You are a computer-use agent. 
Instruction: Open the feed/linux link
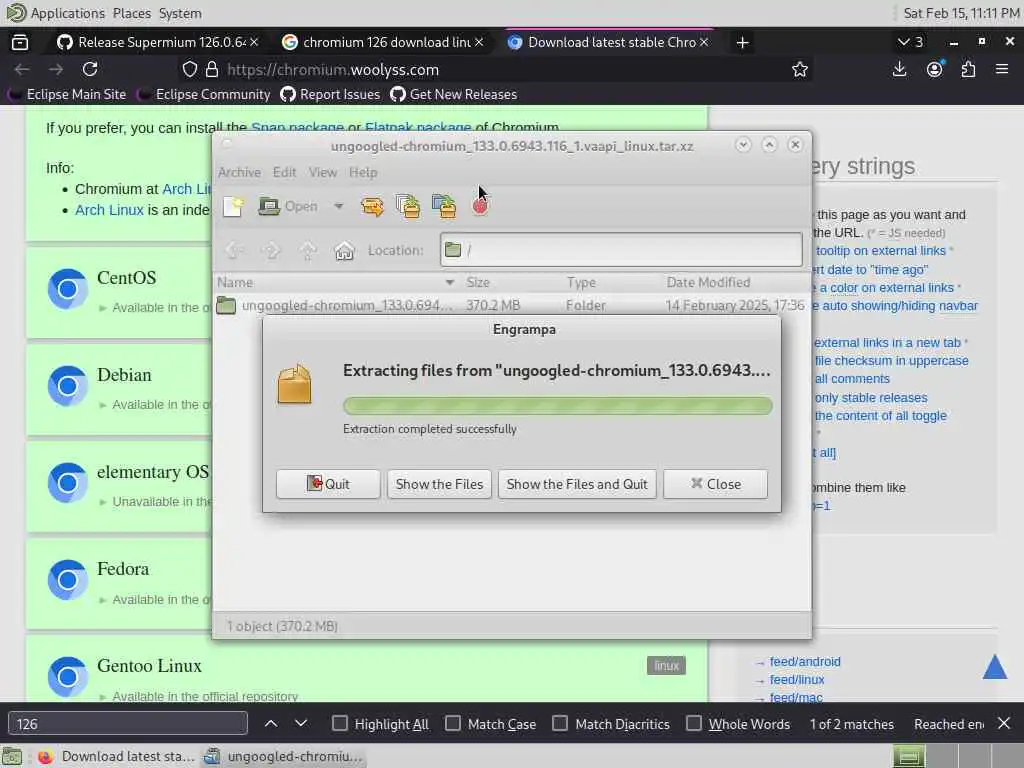797,680
